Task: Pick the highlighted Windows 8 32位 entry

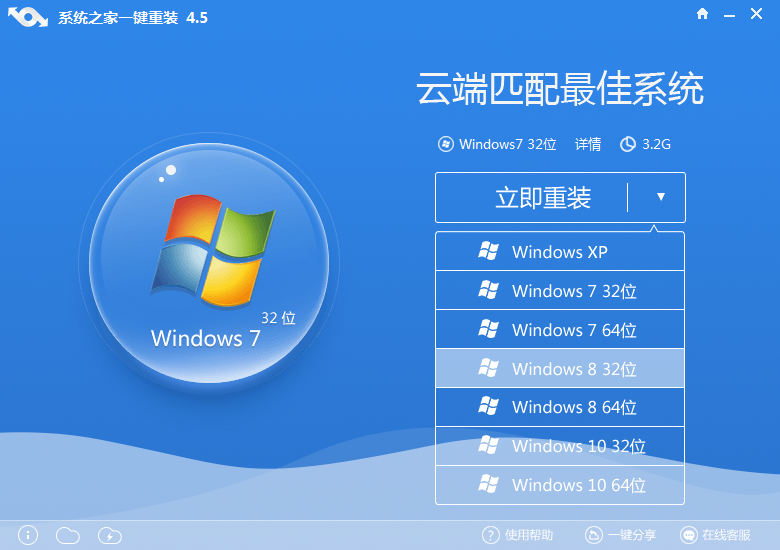Action: pos(559,369)
